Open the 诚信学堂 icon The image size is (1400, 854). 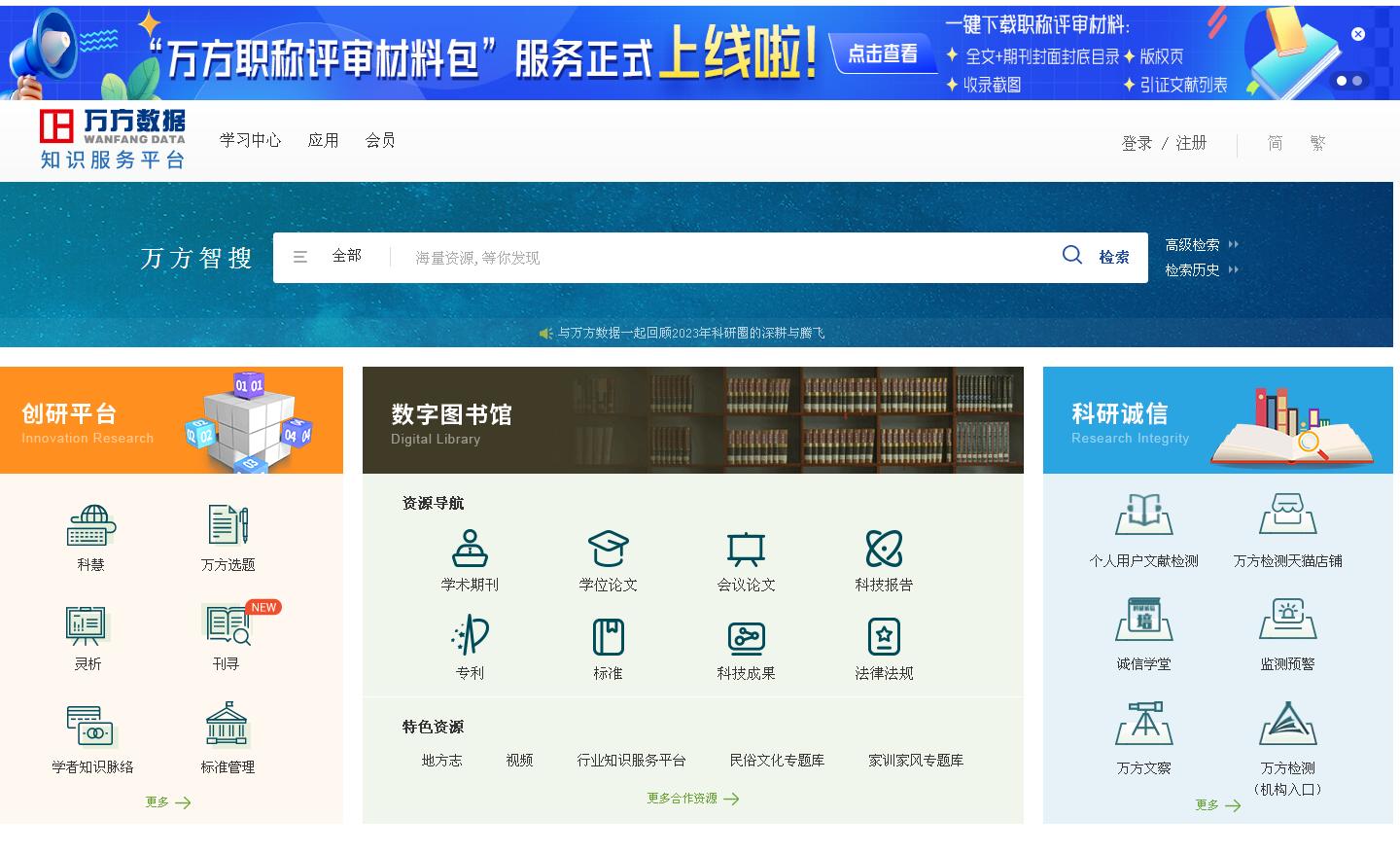point(1143,620)
